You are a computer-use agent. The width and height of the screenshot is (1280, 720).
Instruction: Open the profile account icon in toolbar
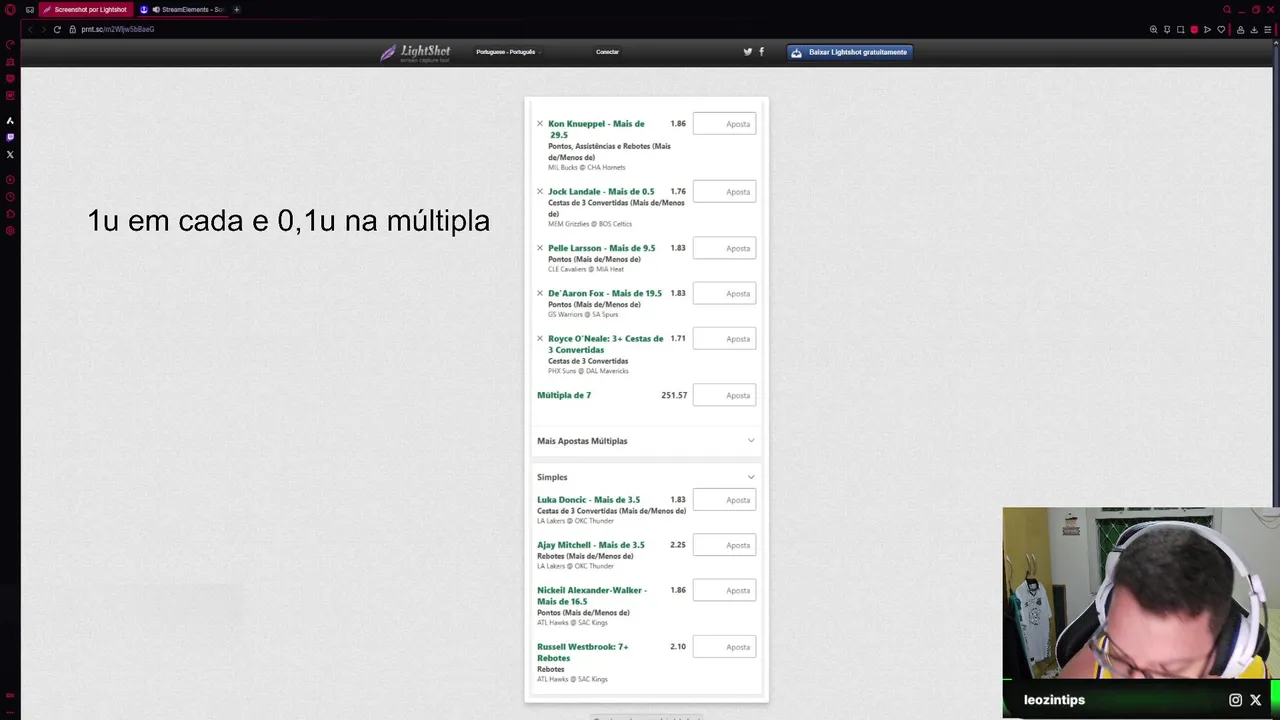click(1241, 29)
